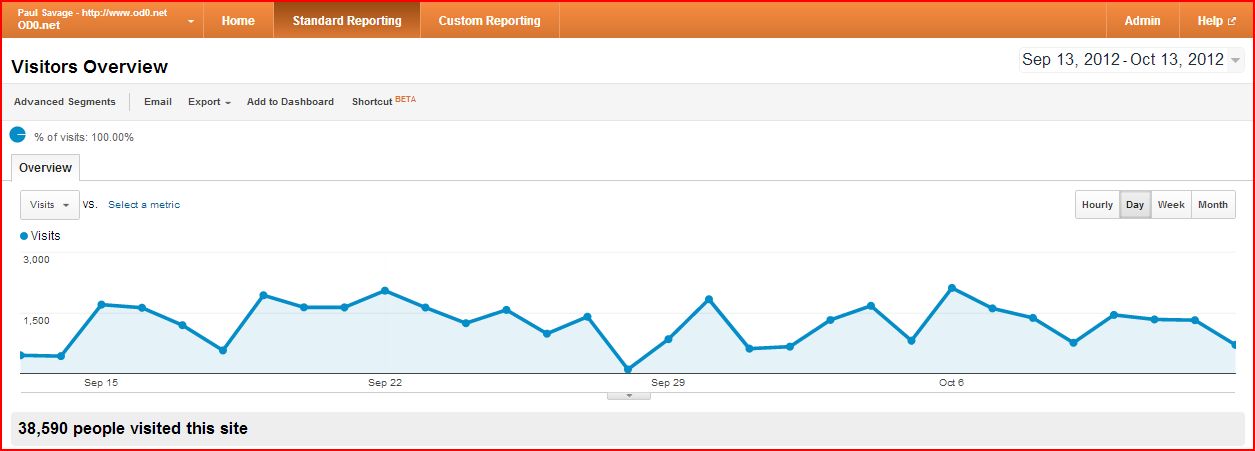Click the blue visits pie icon
The height and width of the screenshot is (451, 1255).
18,135
